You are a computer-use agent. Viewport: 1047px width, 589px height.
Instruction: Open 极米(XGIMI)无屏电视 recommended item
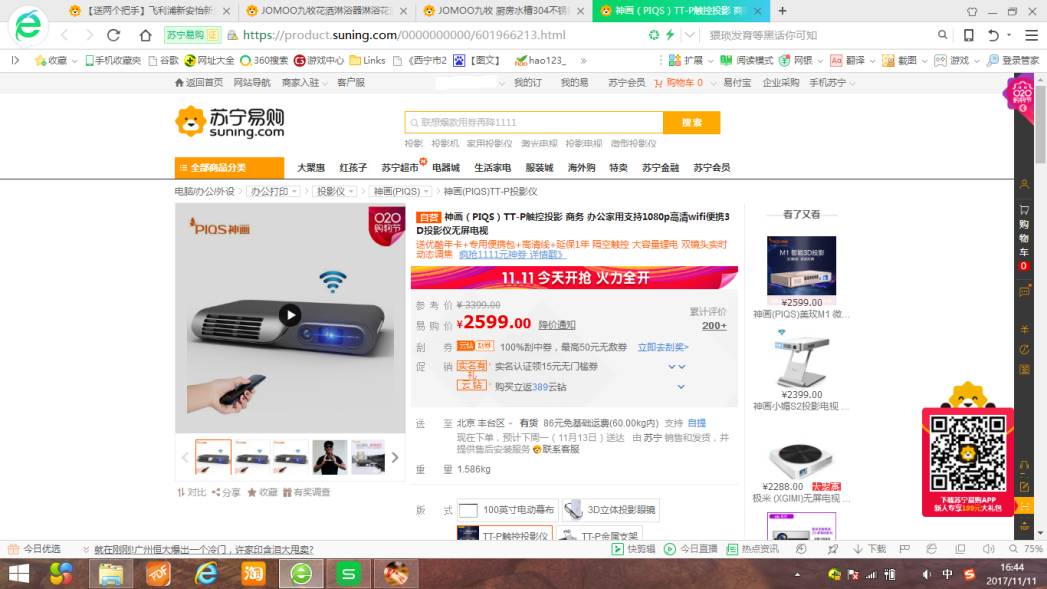coord(801,498)
